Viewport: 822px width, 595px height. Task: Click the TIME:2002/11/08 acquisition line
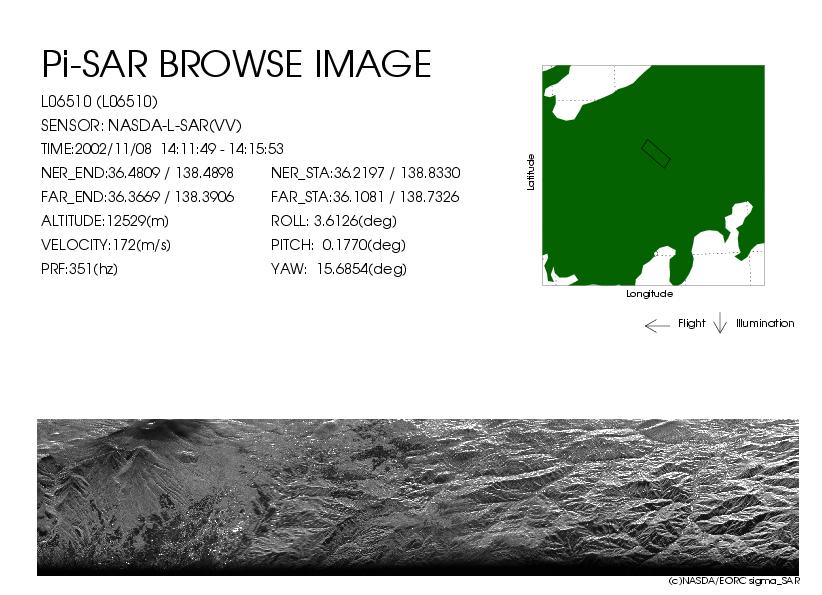162,149
